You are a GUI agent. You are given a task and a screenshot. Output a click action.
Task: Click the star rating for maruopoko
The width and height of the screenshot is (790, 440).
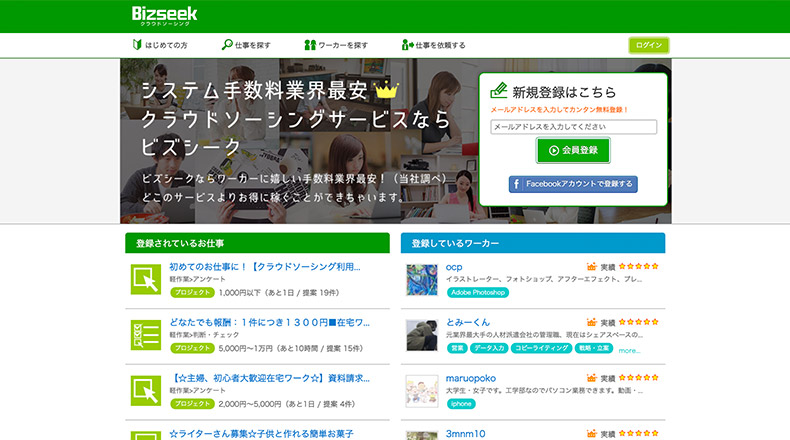coord(638,377)
